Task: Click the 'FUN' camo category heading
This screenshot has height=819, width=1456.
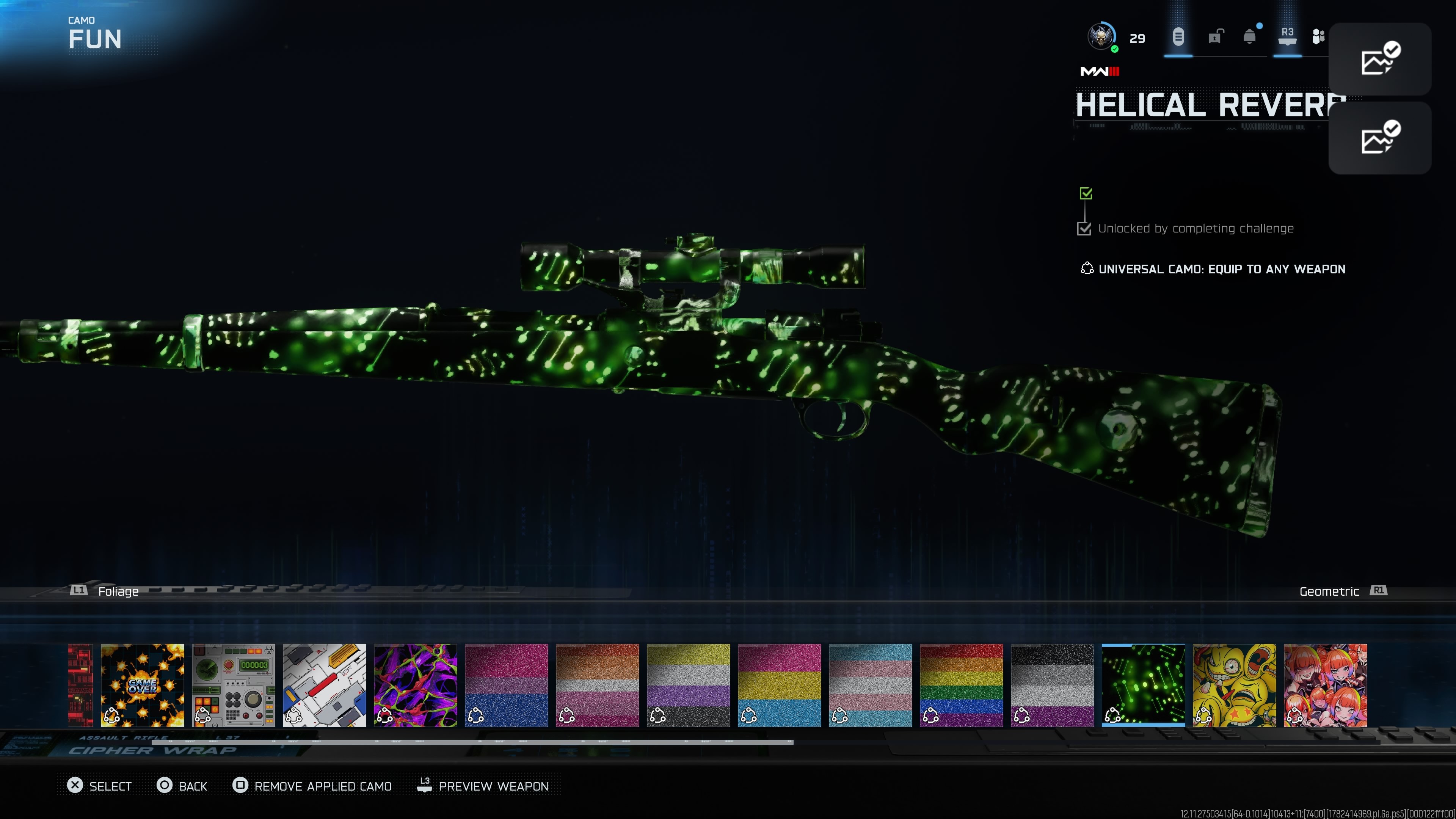Action: click(x=95, y=39)
